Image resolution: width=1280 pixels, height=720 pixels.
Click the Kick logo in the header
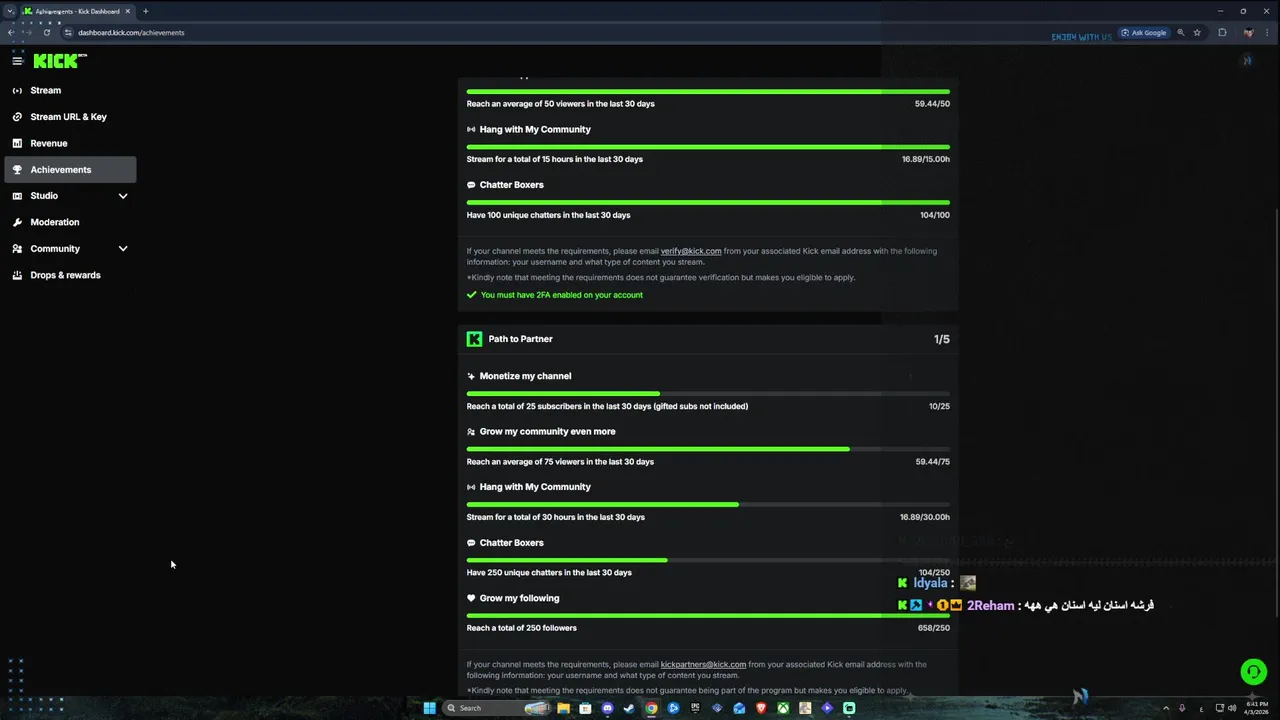[x=60, y=61]
